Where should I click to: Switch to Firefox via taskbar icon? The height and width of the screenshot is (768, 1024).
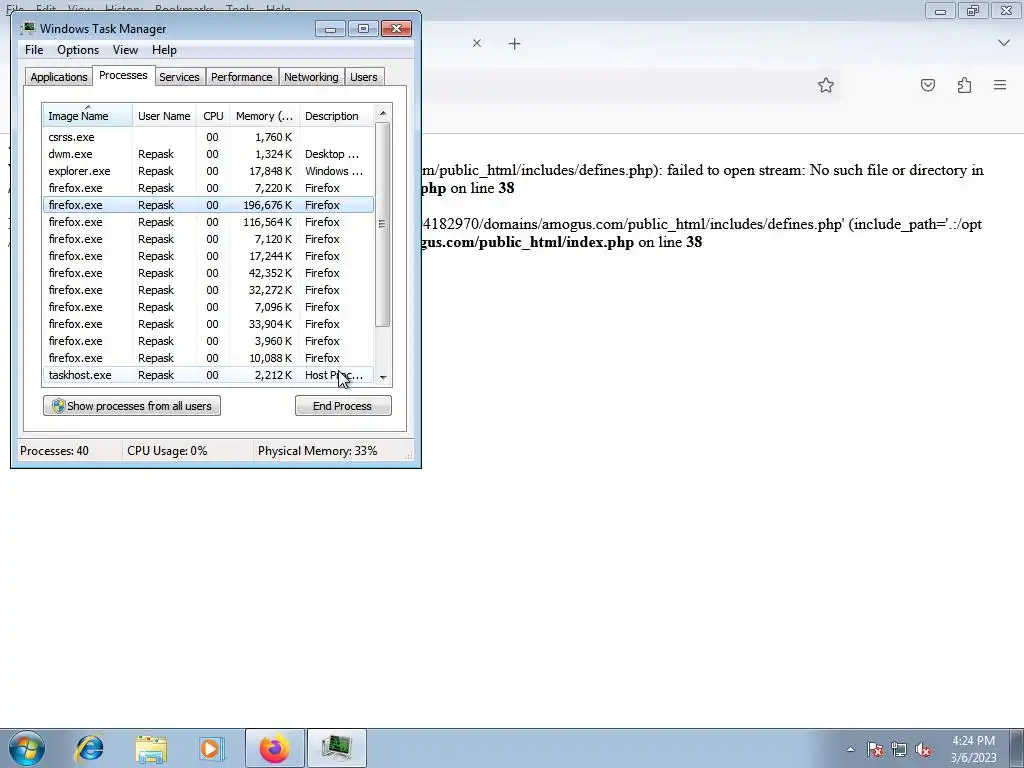point(274,748)
